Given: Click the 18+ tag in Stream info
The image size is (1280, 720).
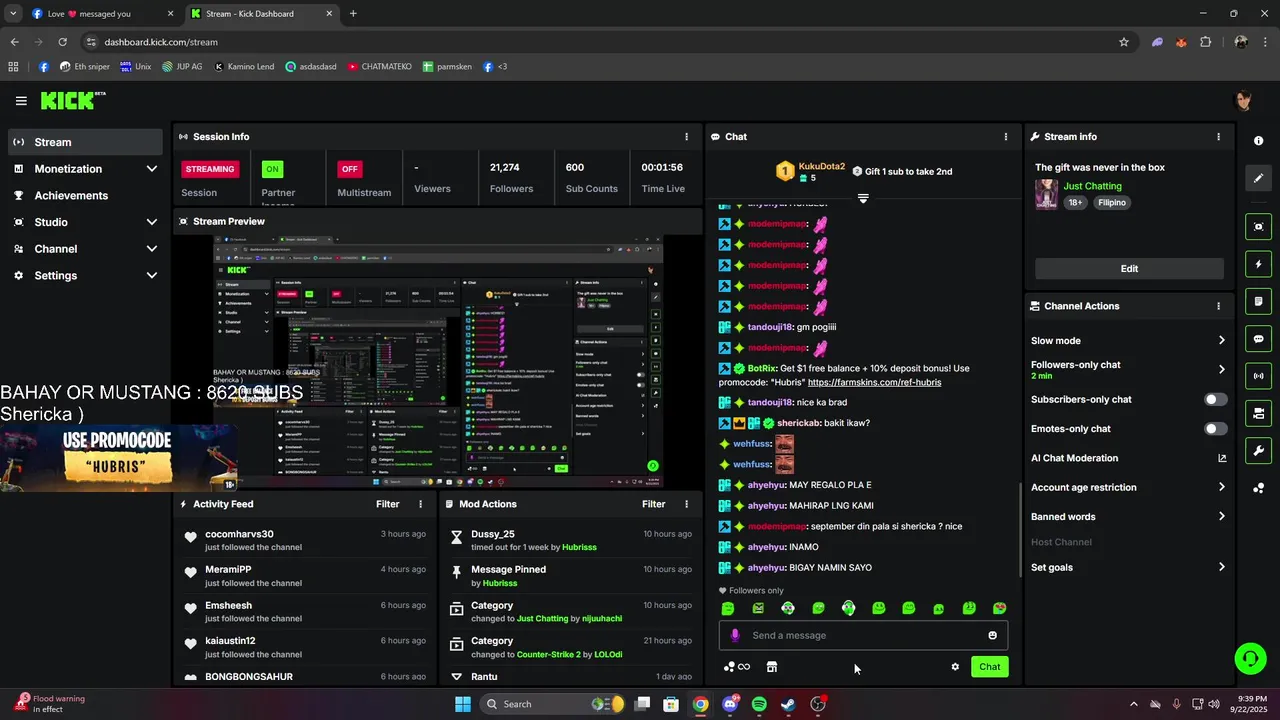Looking at the screenshot, I should click(x=1075, y=202).
